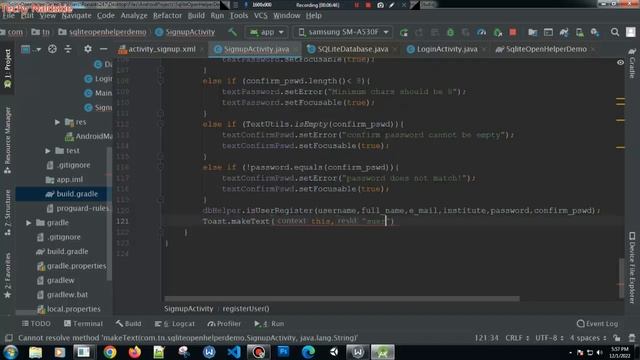Open Visual Studio Code from the taskbar
The height and width of the screenshot is (360, 640).
tap(234, 352)
